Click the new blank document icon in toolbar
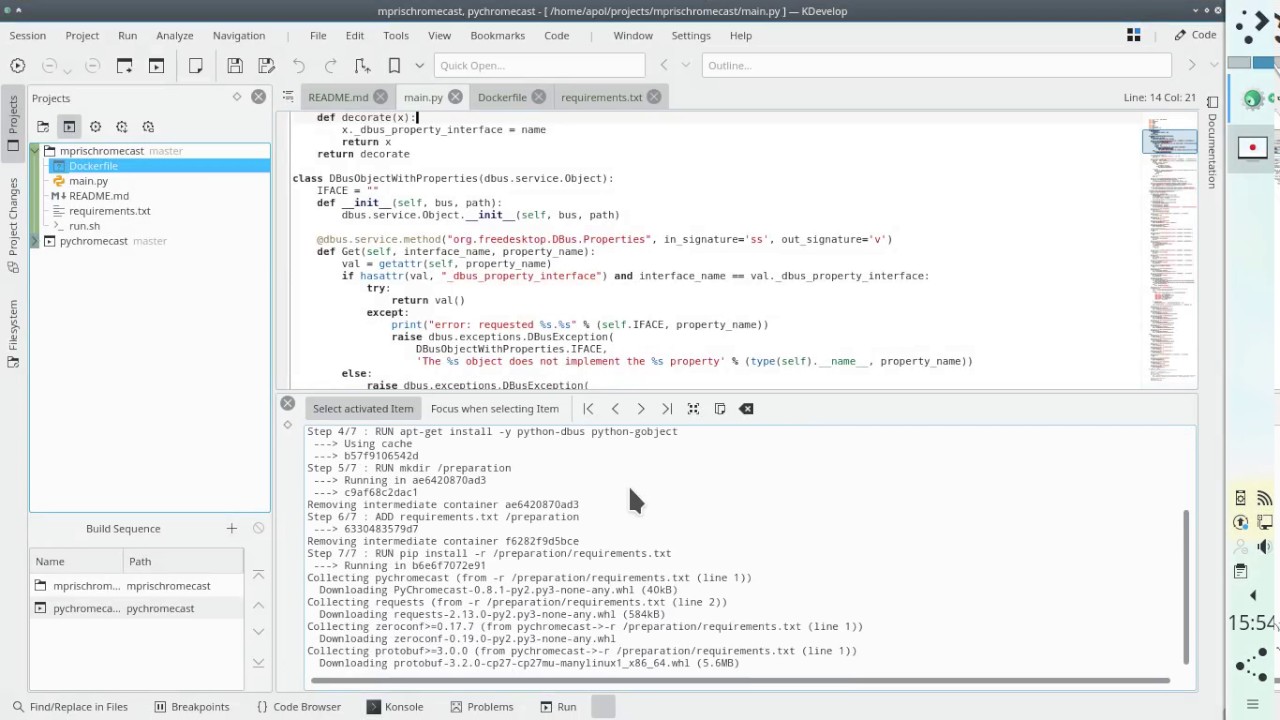Screen dimensions: 1280x720 (196, 65)
